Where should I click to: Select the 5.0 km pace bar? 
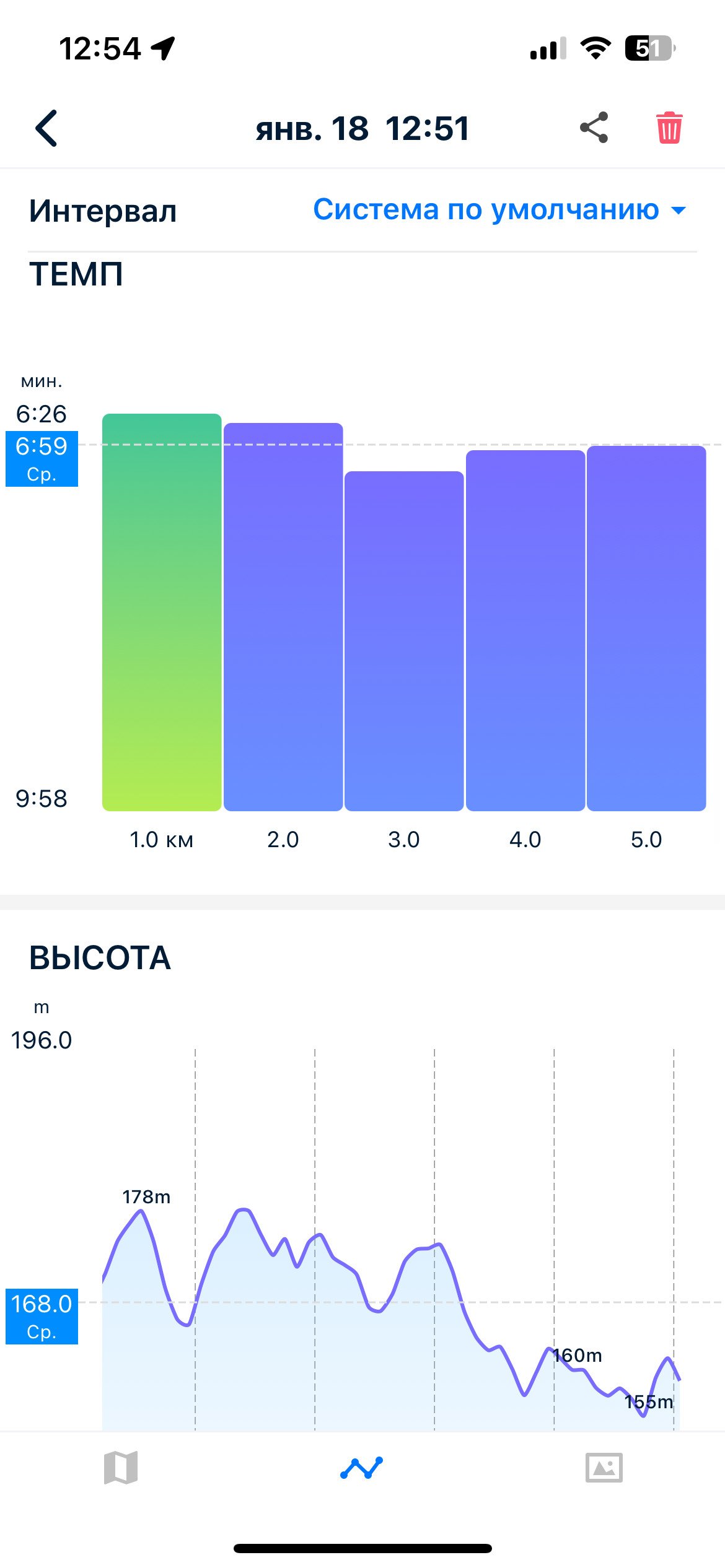(646, 628)
